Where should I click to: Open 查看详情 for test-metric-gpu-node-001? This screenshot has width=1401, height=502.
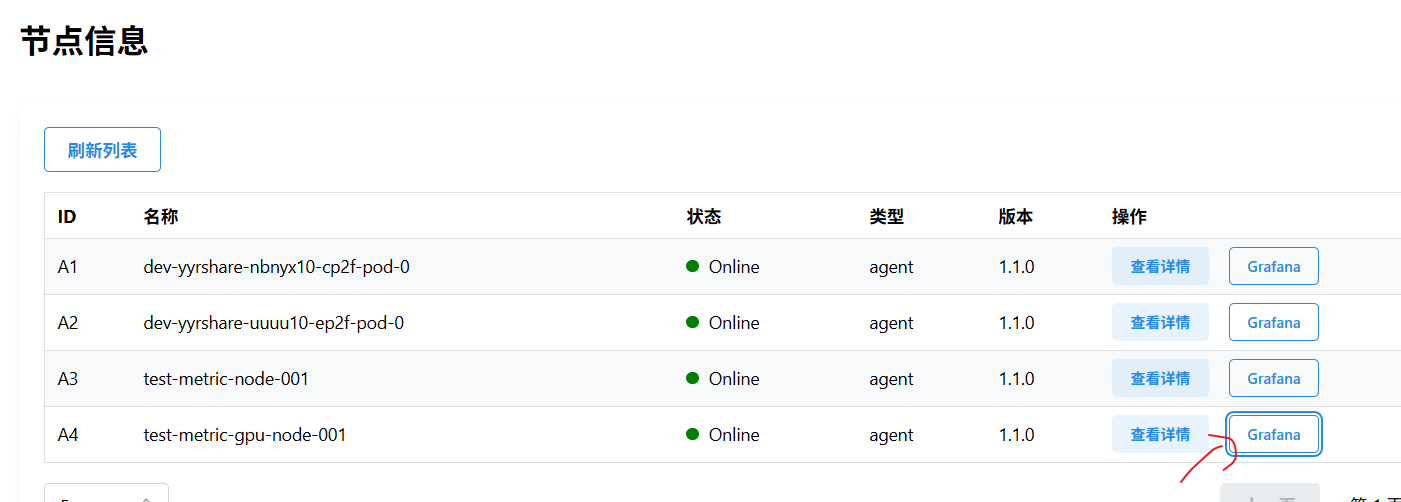click(x=1160, y=435)
